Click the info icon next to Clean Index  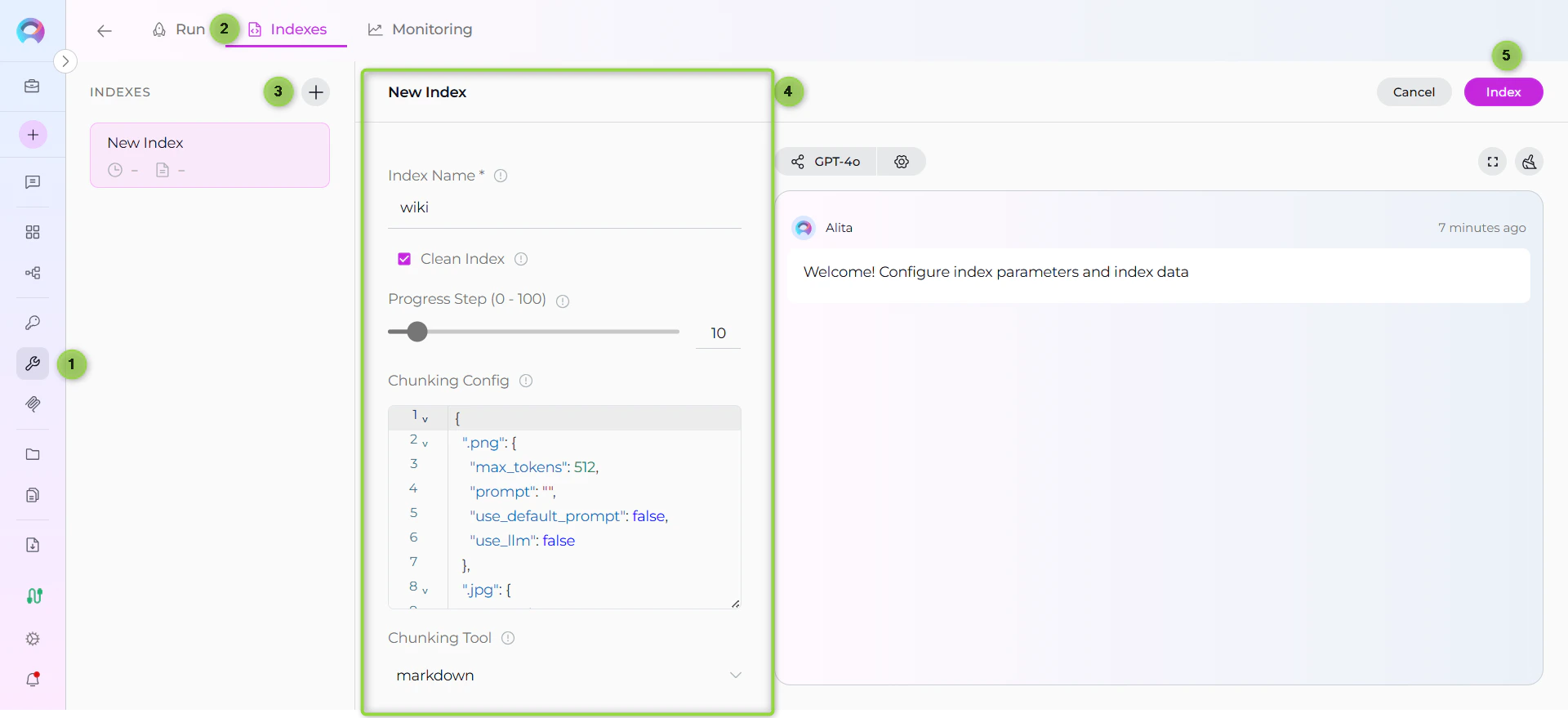[521, 259]
